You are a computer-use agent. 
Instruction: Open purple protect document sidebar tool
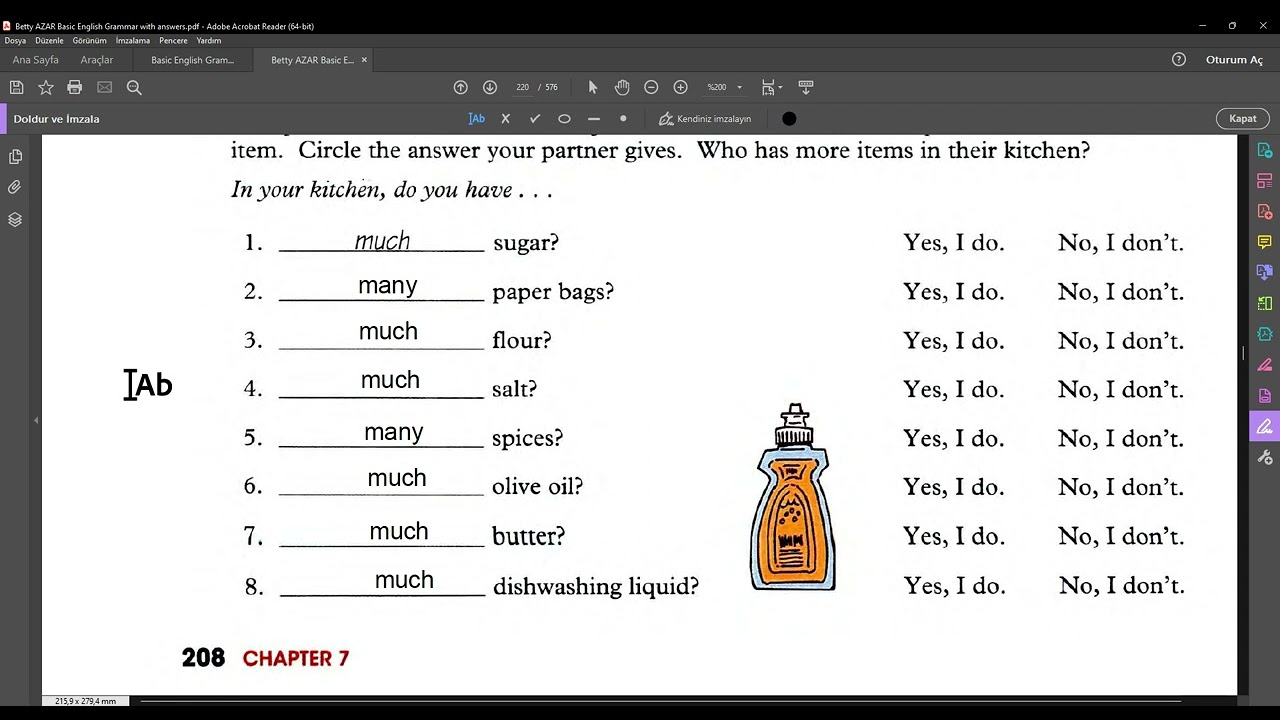pyautogui.click(x=1265, y=396)
